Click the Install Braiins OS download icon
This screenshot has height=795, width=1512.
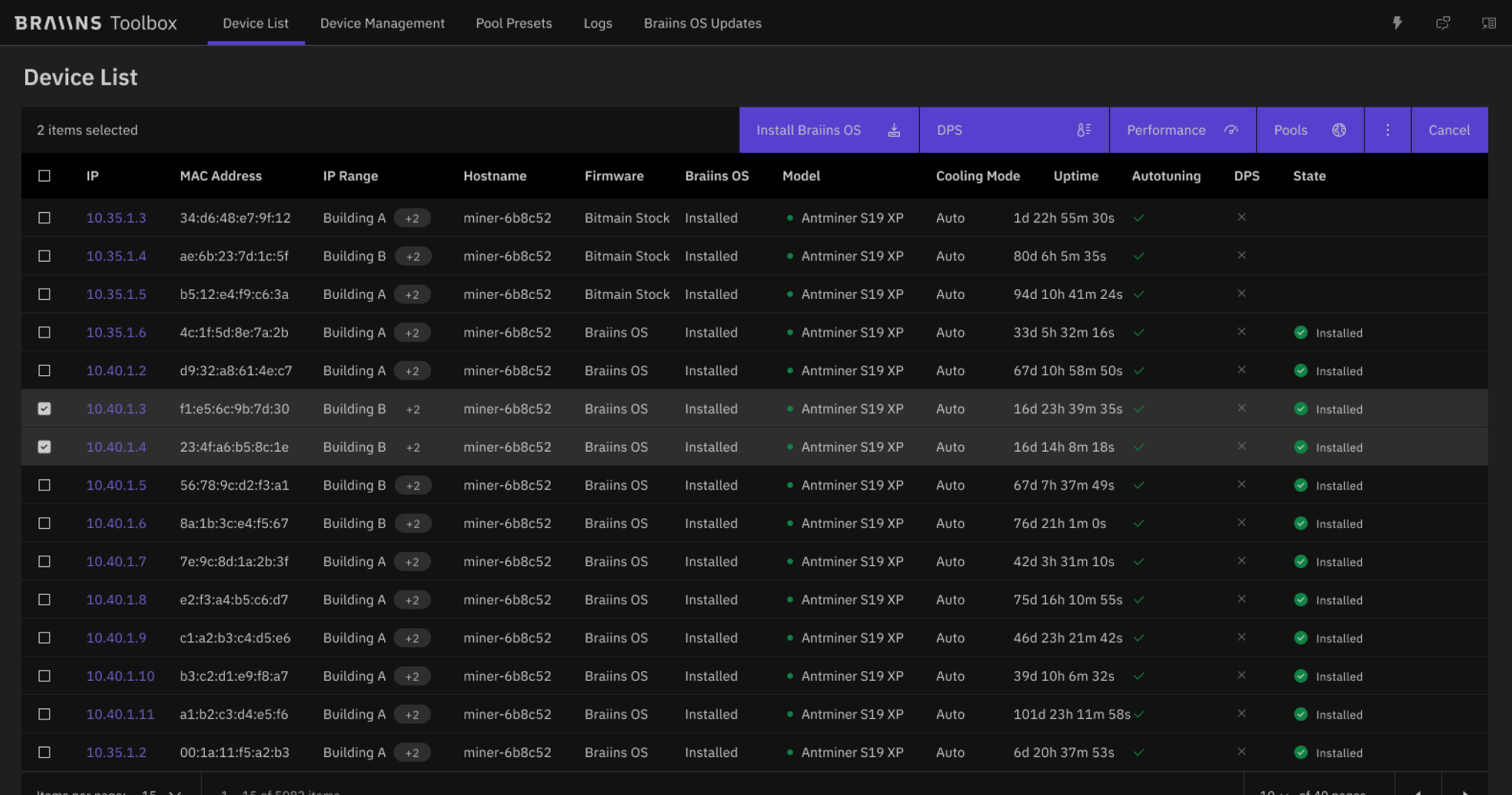tap(894, 130)
